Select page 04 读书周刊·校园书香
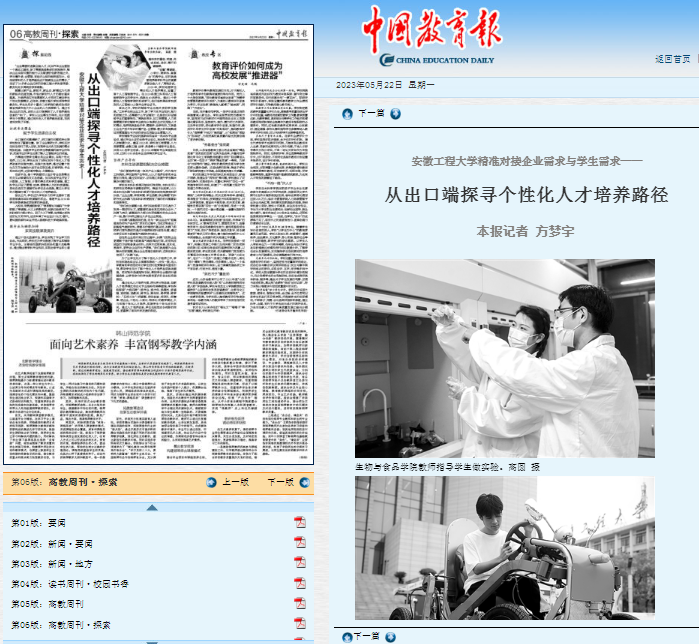 pos(69,584)
